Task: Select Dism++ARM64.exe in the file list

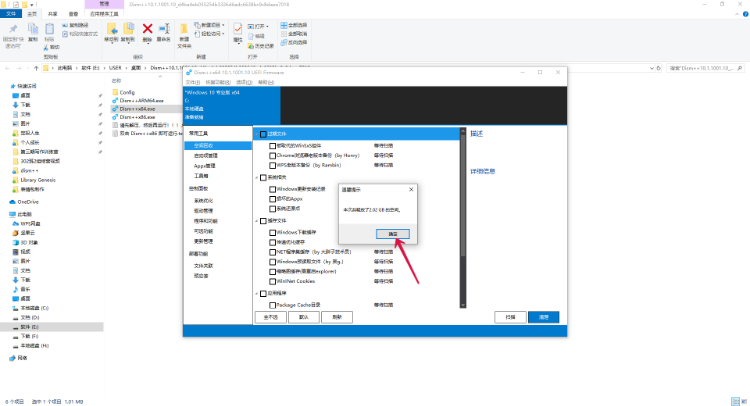Action: (x=142, y=100)
